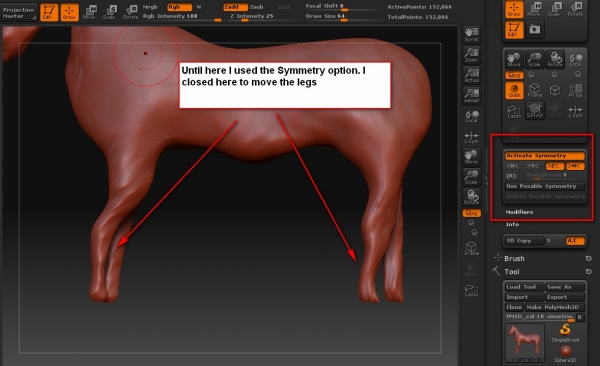
Task: Toggle Xyz rotation in the canvas-side shelf
Action: click(472, 213)
